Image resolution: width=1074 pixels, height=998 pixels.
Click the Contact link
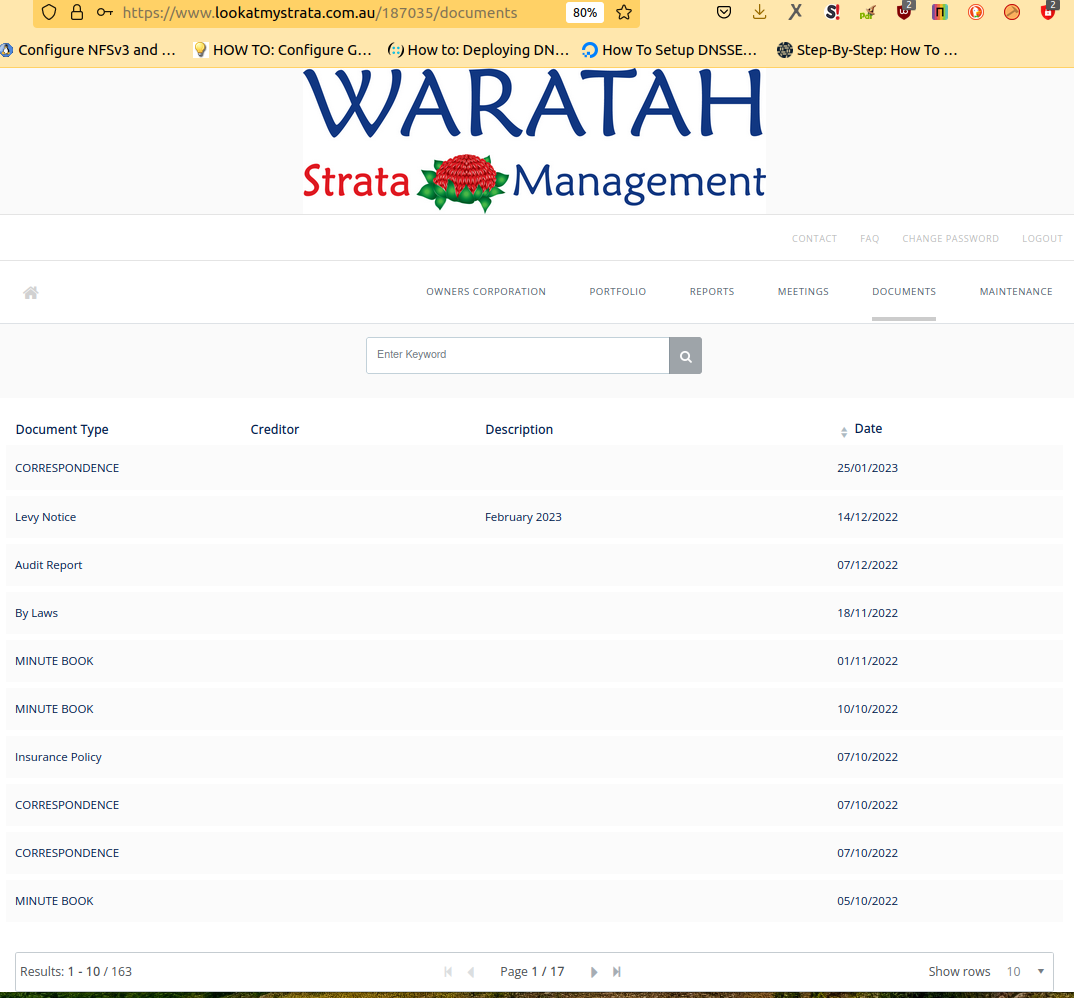click(x=814, y=238)
